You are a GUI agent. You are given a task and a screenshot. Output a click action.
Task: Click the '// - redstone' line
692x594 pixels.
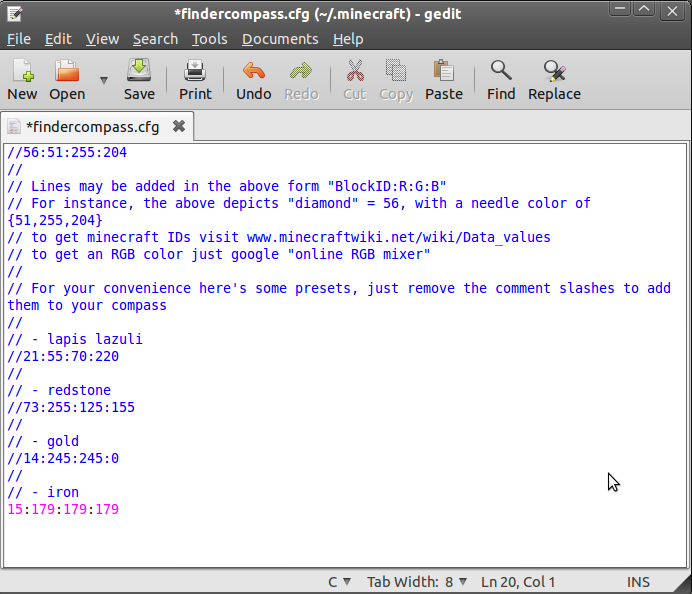59,390
